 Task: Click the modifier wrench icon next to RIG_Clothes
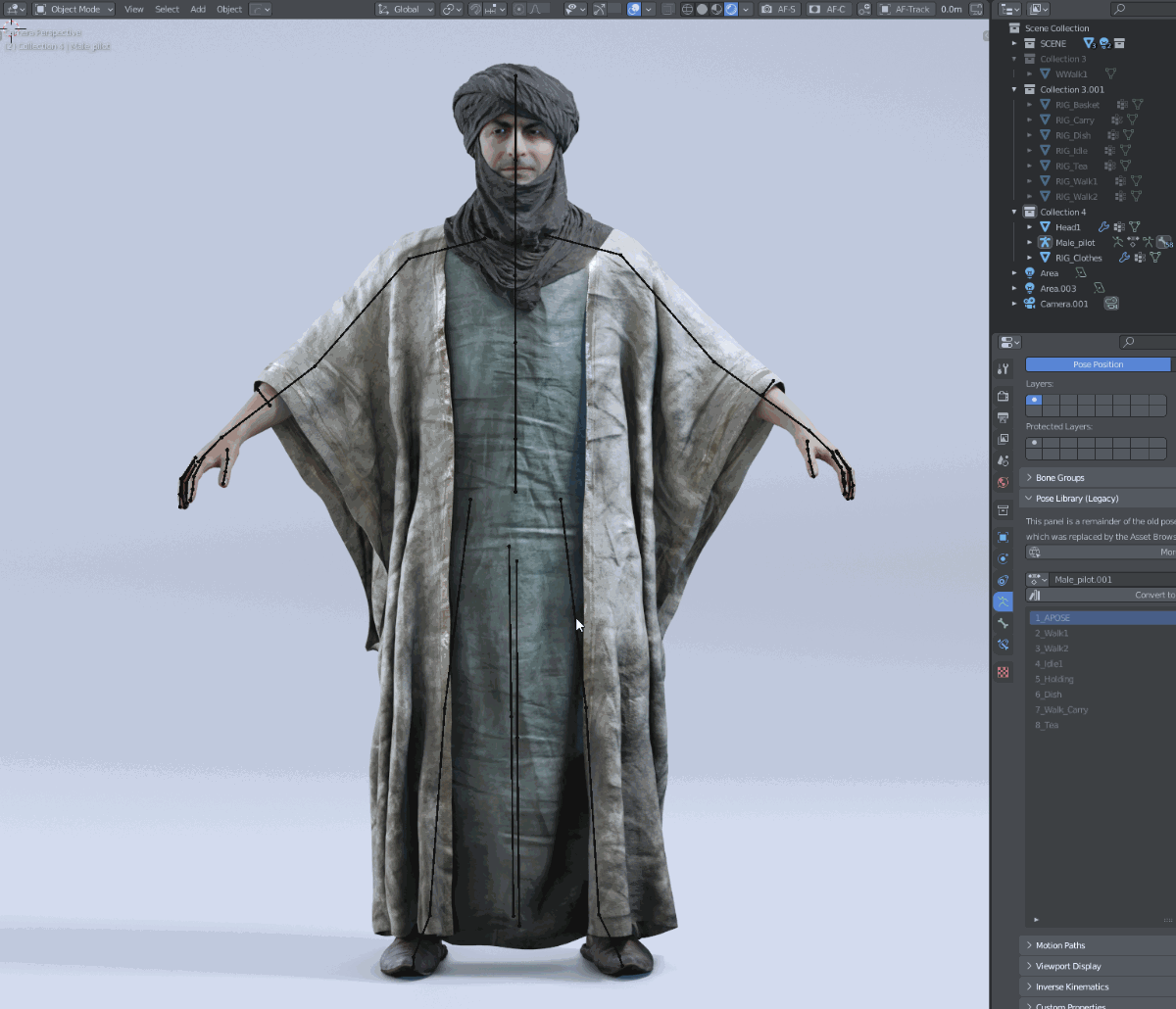pyautogui.click(x=1124, y=258)
